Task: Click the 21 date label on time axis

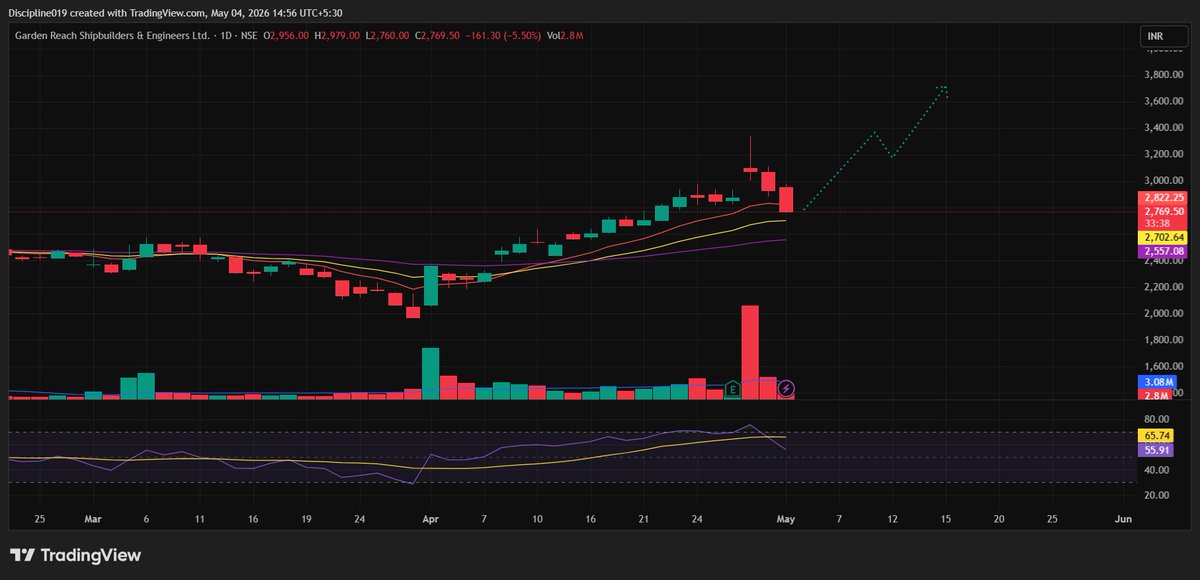Action: [x=644, y=520]
